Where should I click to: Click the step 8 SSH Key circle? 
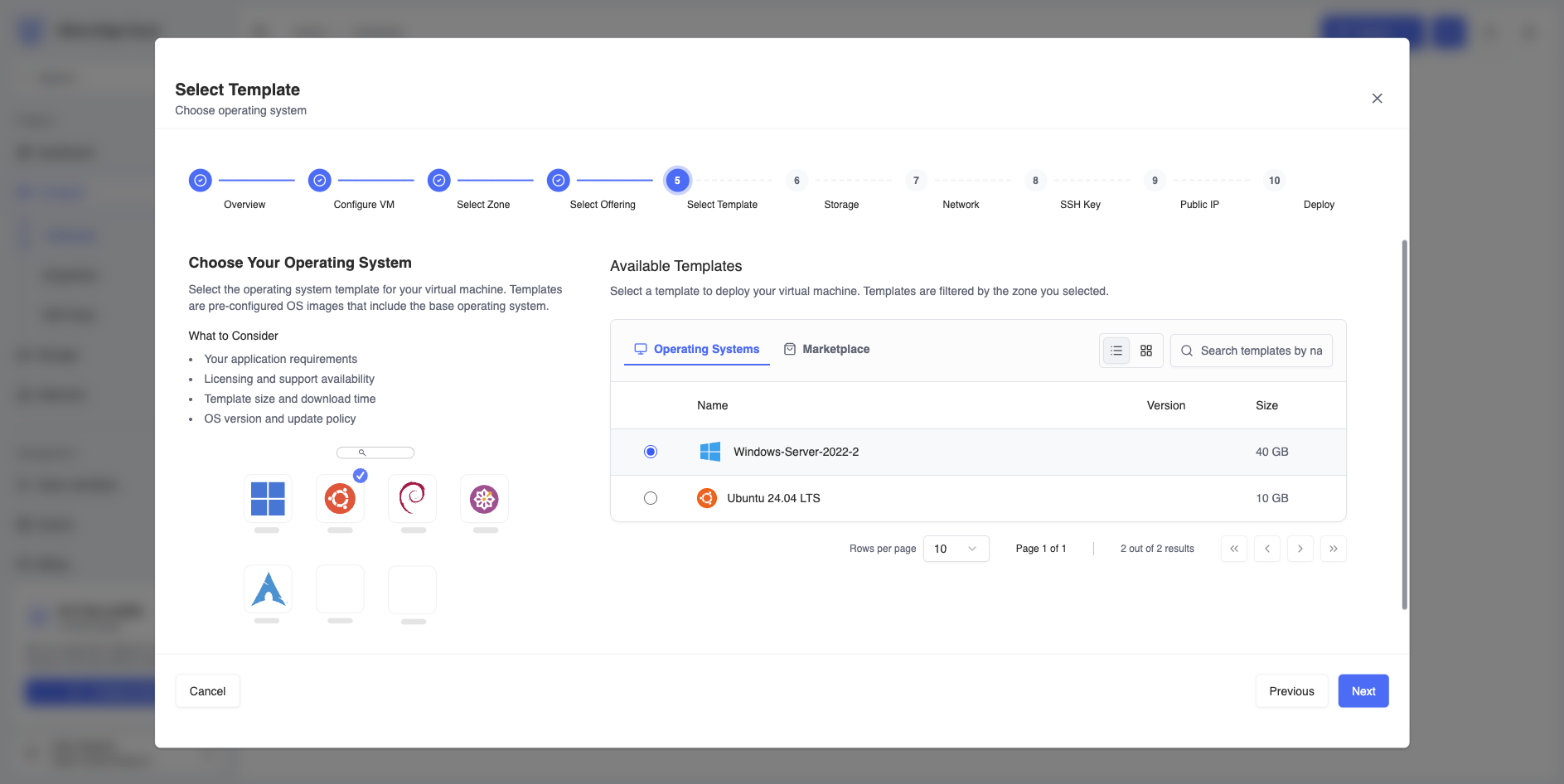click(x=1035, y=180)
